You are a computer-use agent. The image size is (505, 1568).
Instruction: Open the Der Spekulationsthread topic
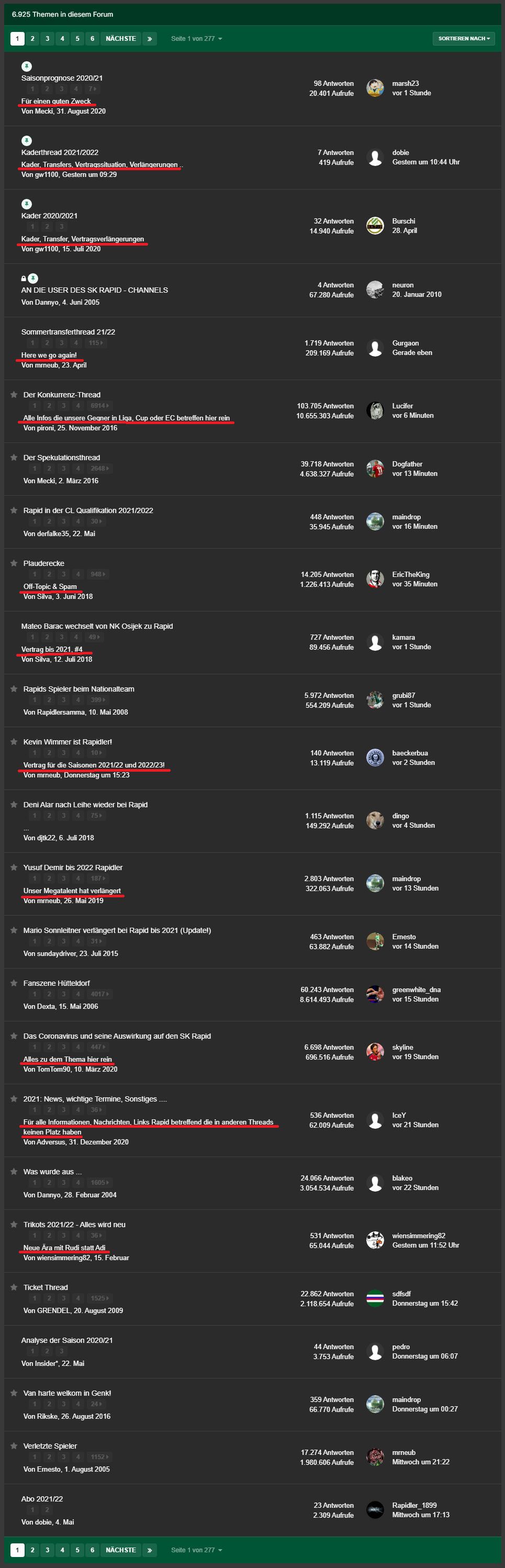click(61, 457)
